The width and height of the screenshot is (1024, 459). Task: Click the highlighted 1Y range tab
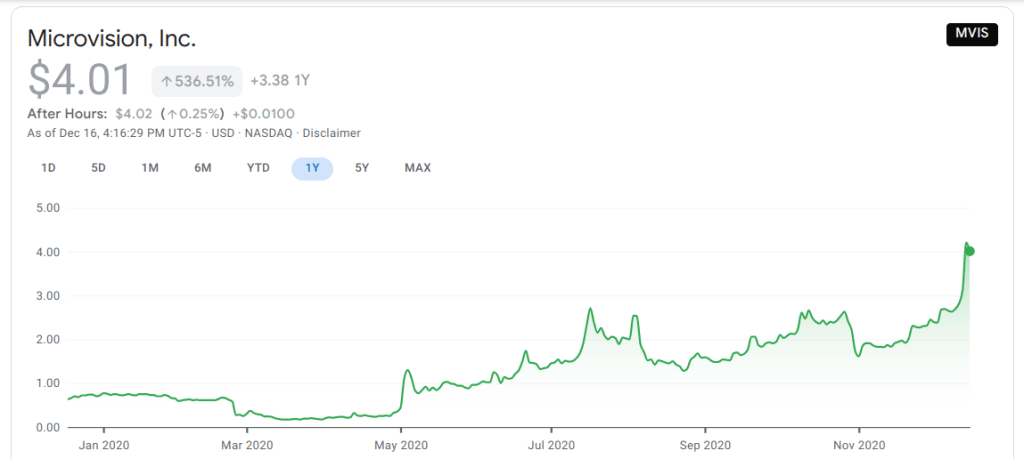click(x=312, y=168)
